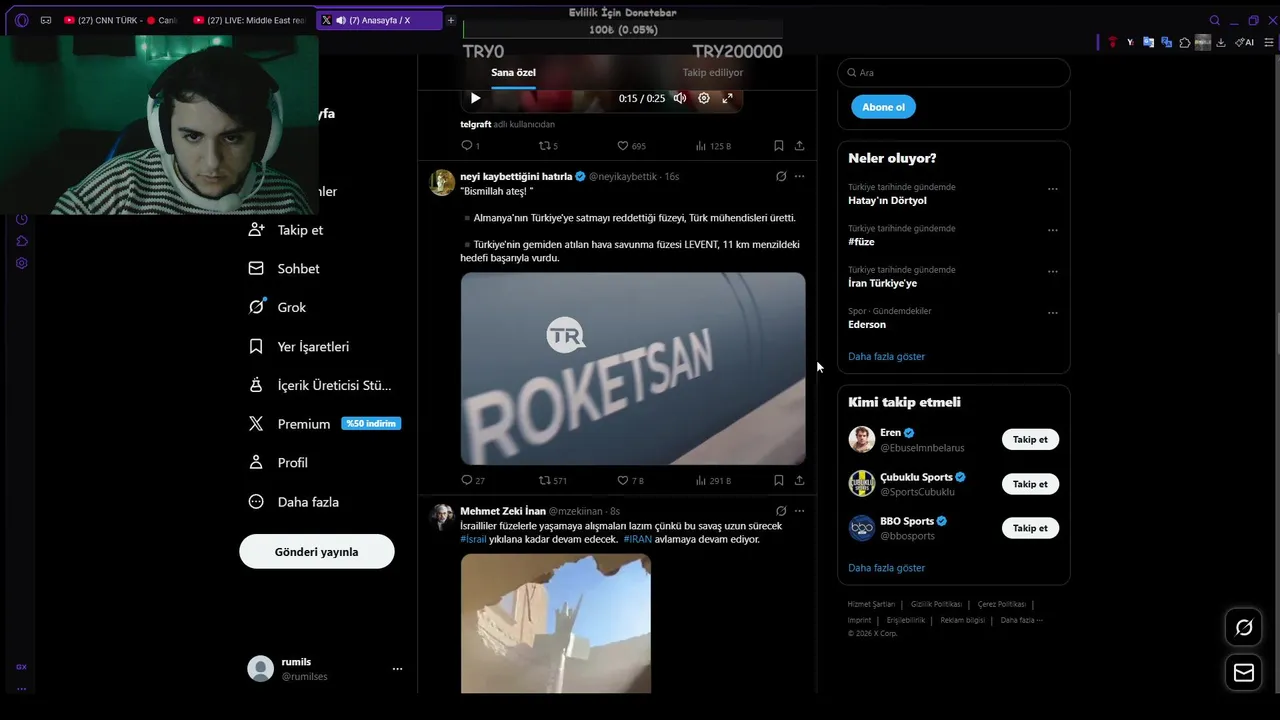Open more options for Hatay'ın Dörtyol trend
The width and height of the screenshot is (1280, 720).
click(x=1052, y=189)
